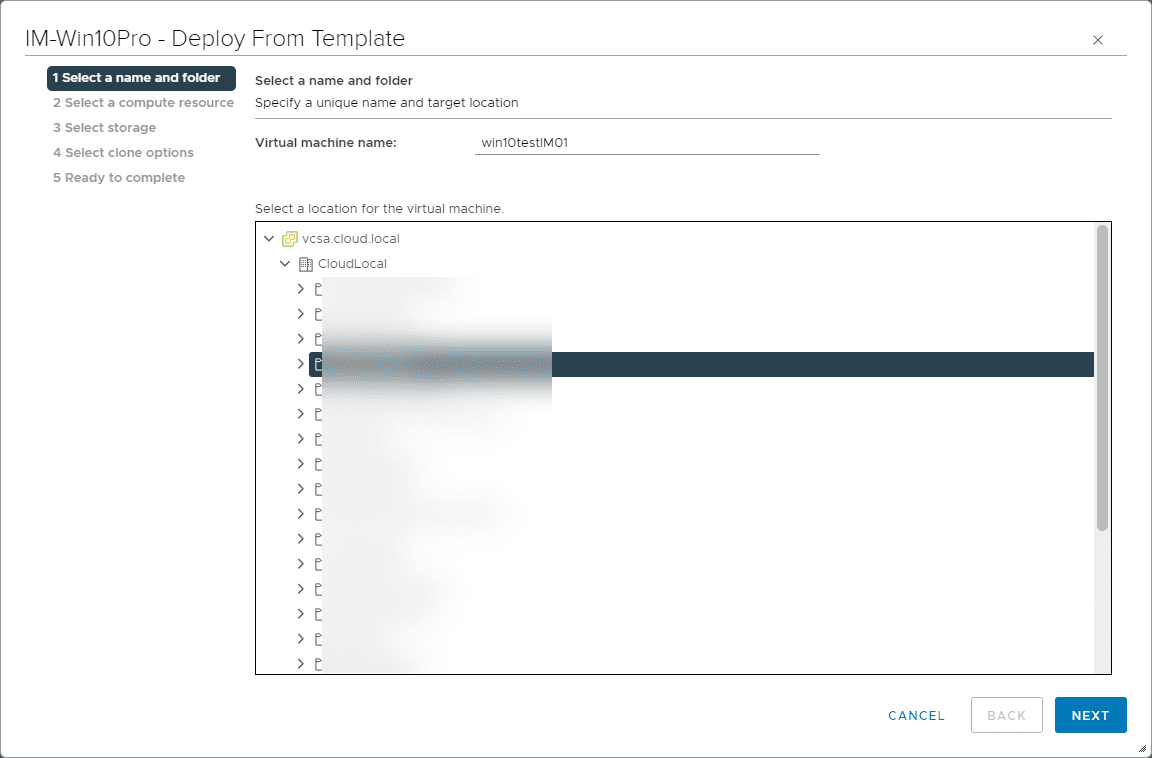Click the tree list scrollbar thumb
Screen dimensions: 1152x758
pos(1102,375)
